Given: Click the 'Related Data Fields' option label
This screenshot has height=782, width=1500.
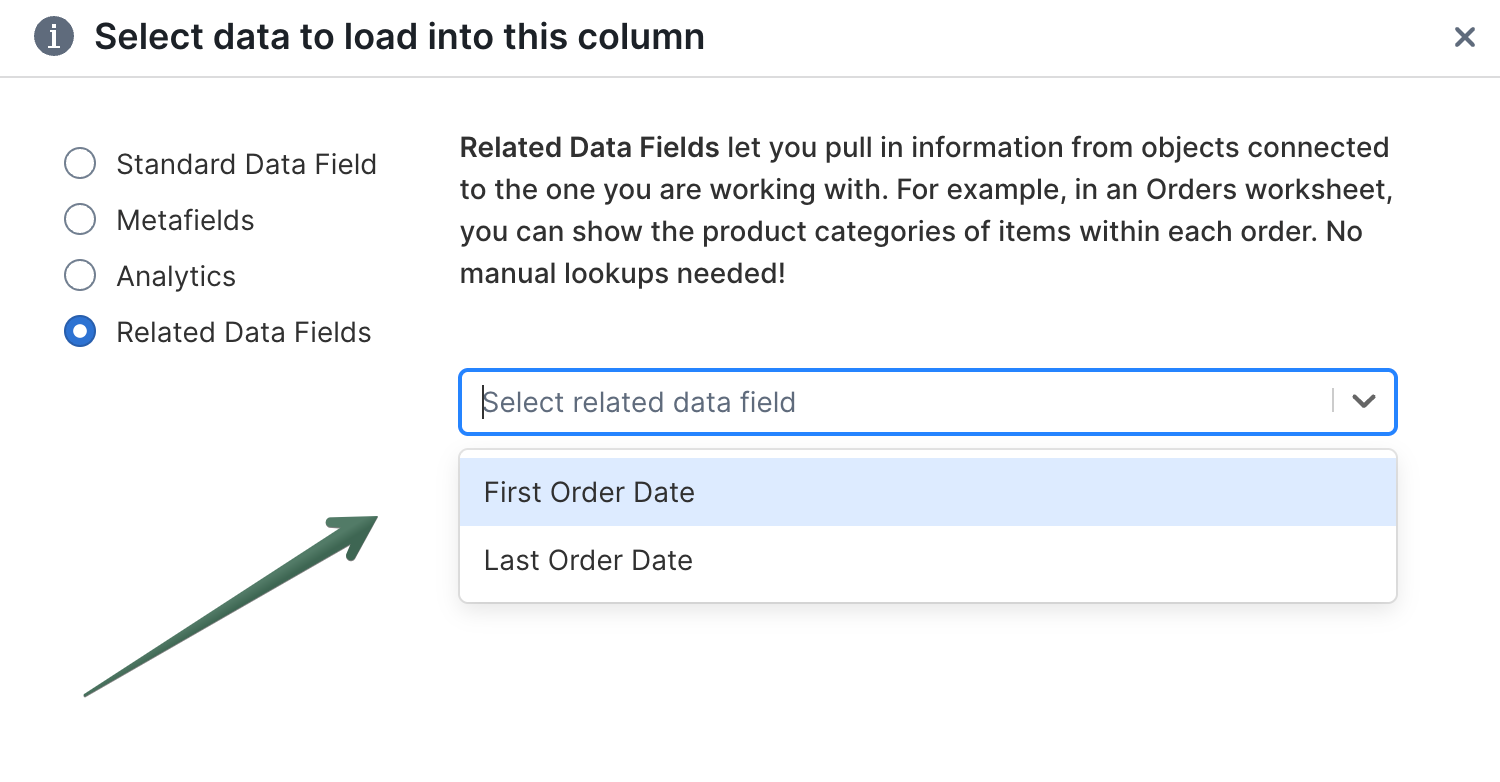Looking at the screenshot, I should 243,332.
